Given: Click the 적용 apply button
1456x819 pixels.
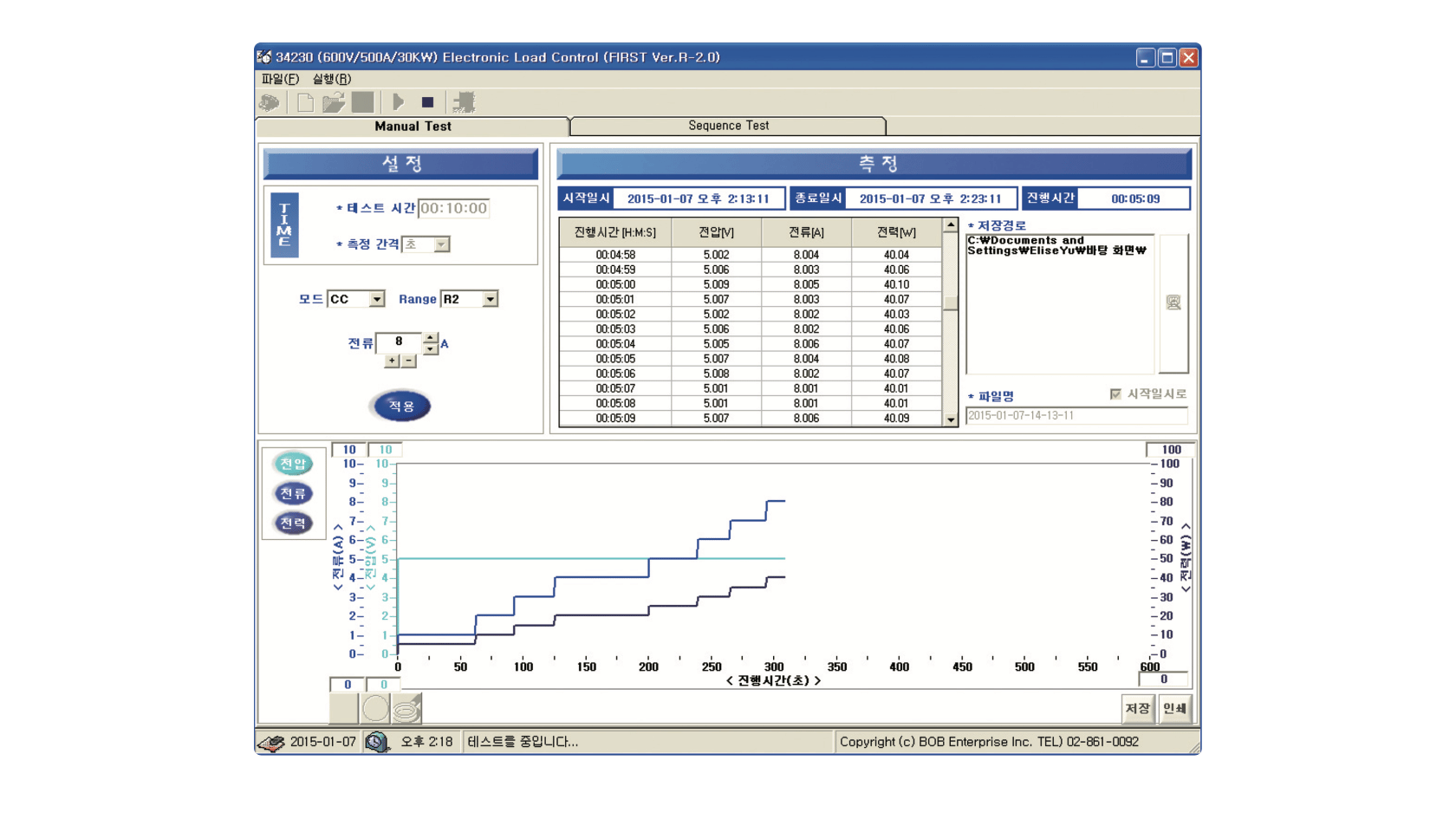Looking at the screenshot, I should (401, 406).
